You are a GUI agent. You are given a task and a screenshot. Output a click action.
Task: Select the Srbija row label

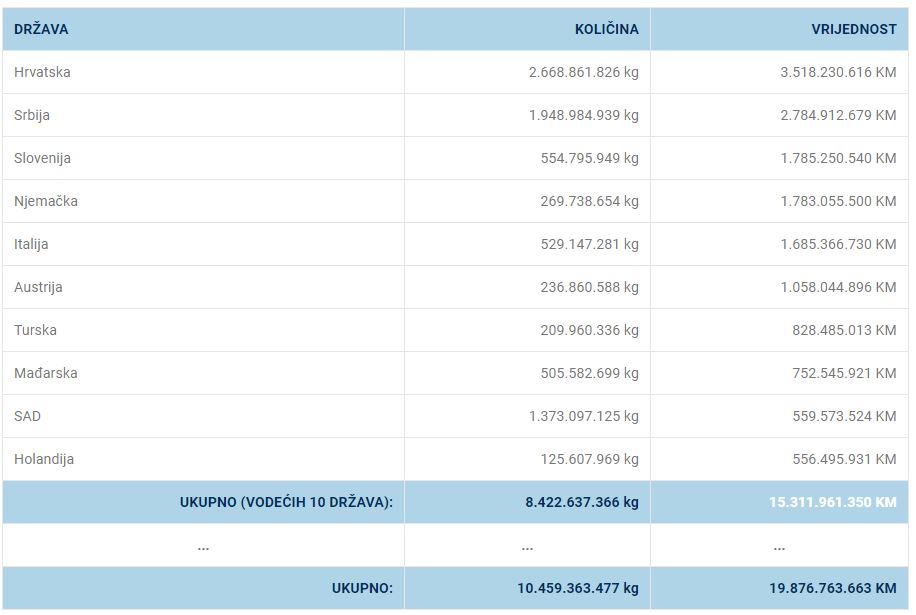pyautogui.click(x=32, y=115)
